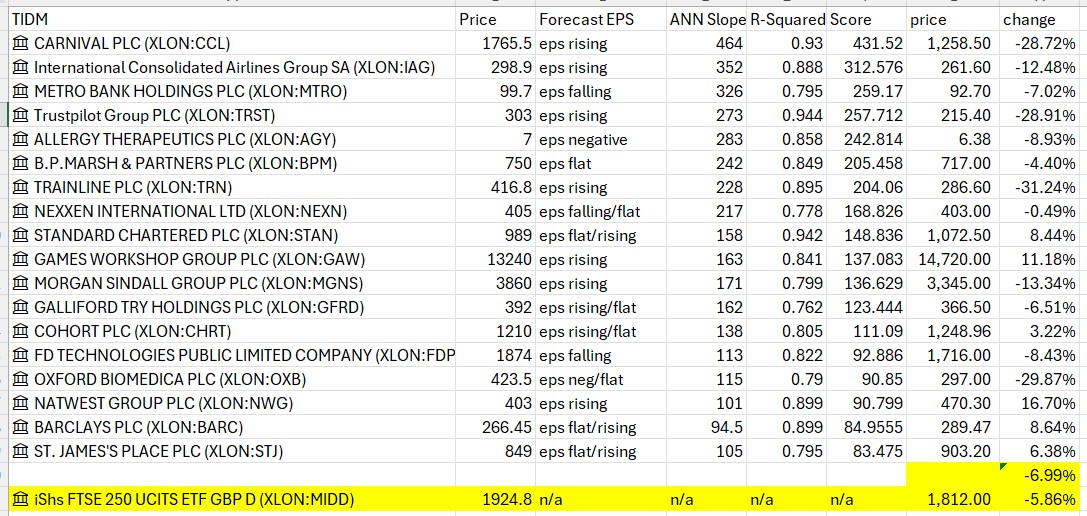Click the stock icon beside ST. JAMES'S PLACE
The width and height of the screenshot is (1087, 516).
[21, 452]
